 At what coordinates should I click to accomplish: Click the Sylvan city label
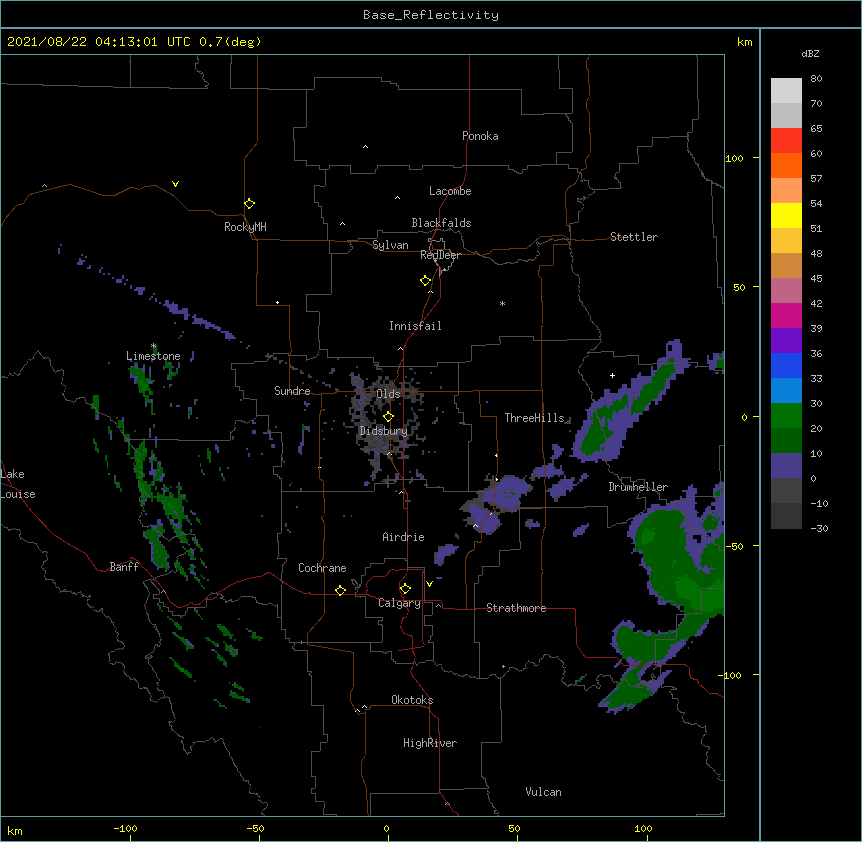(x=390, y=245)
